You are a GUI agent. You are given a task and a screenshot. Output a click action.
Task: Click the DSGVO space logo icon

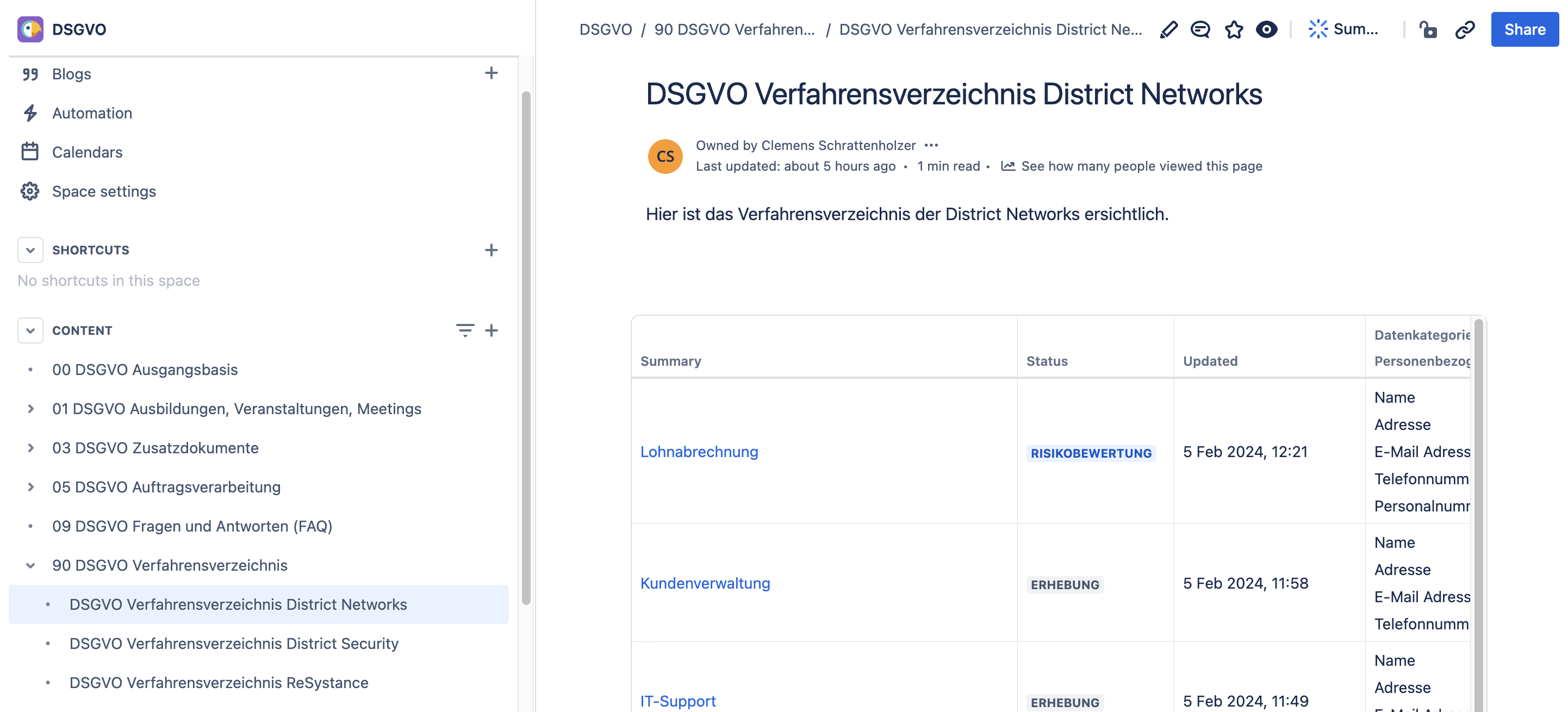30,29
